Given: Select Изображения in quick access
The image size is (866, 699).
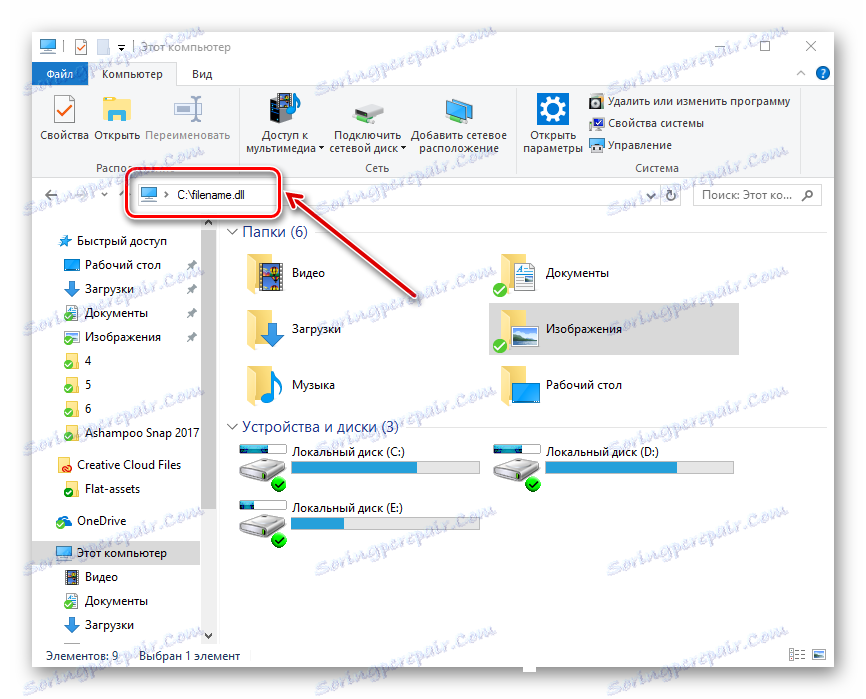Looking at the screenshot, I should pyautogui.click(x=113, y=337).
